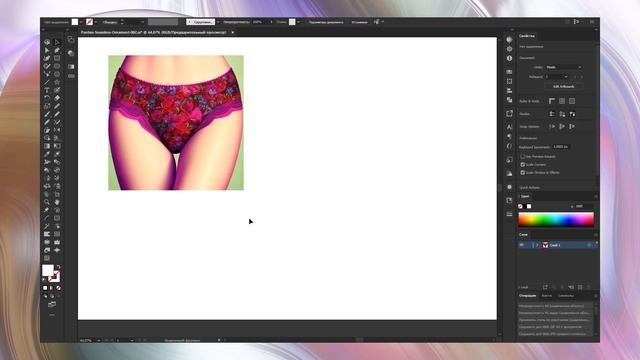Toggle the second Snap Options button

pos(562,127)
